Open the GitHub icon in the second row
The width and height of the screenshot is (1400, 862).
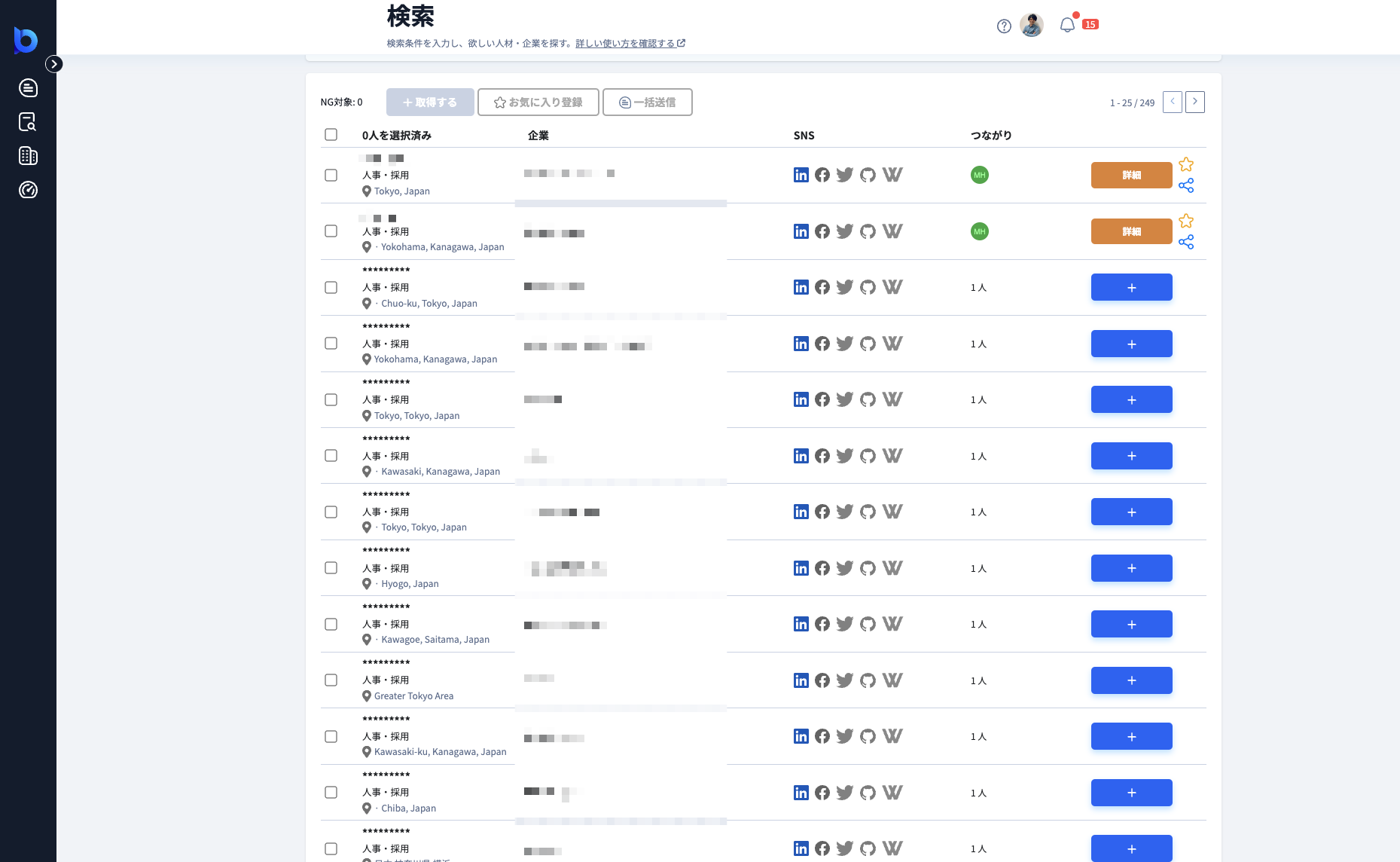pos(868,231)
